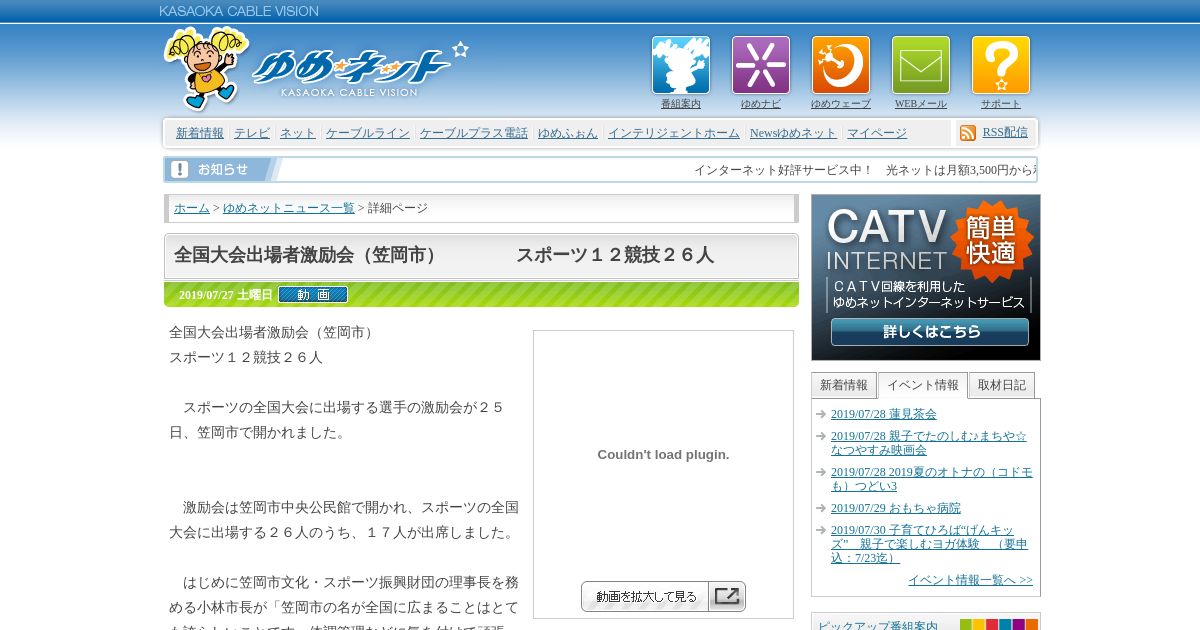Image resolution: width=1200 pixels, height=630 pixels.
Task: Open the サポート question mark icon
Action: pos(1001,65)
